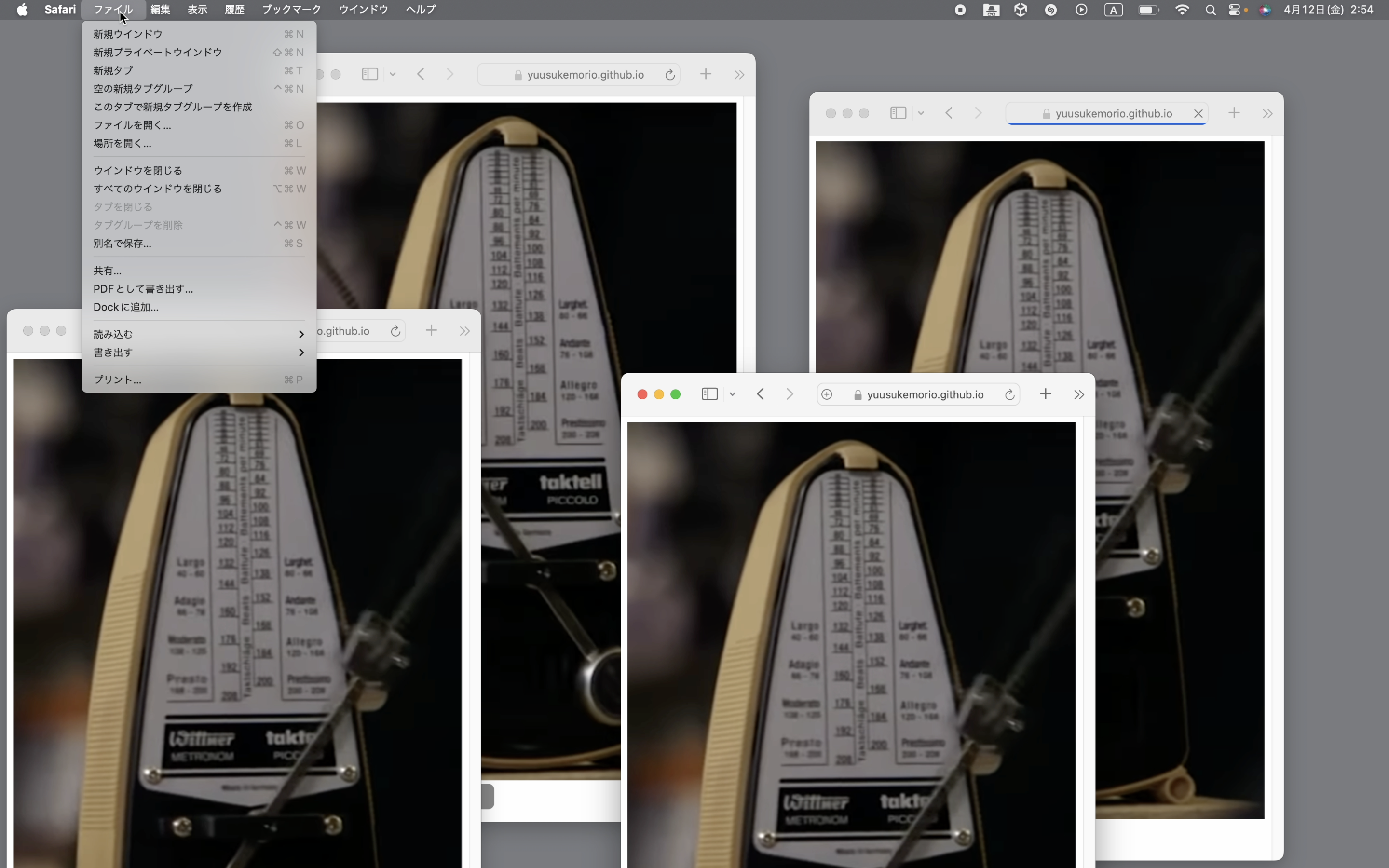The image size is (1389, 868).
Task: Select 空の新規タブグループ menu item
Action: 199,89
